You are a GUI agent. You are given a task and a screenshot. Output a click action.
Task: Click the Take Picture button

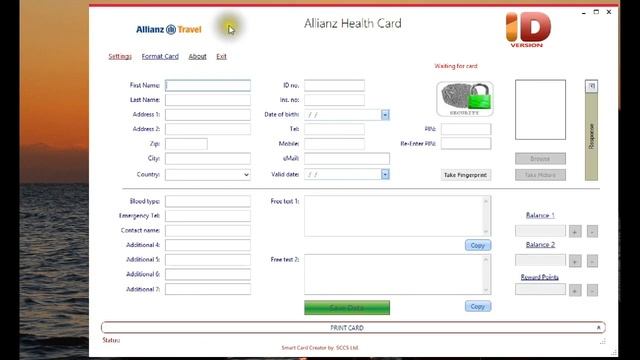pos(540,175)
